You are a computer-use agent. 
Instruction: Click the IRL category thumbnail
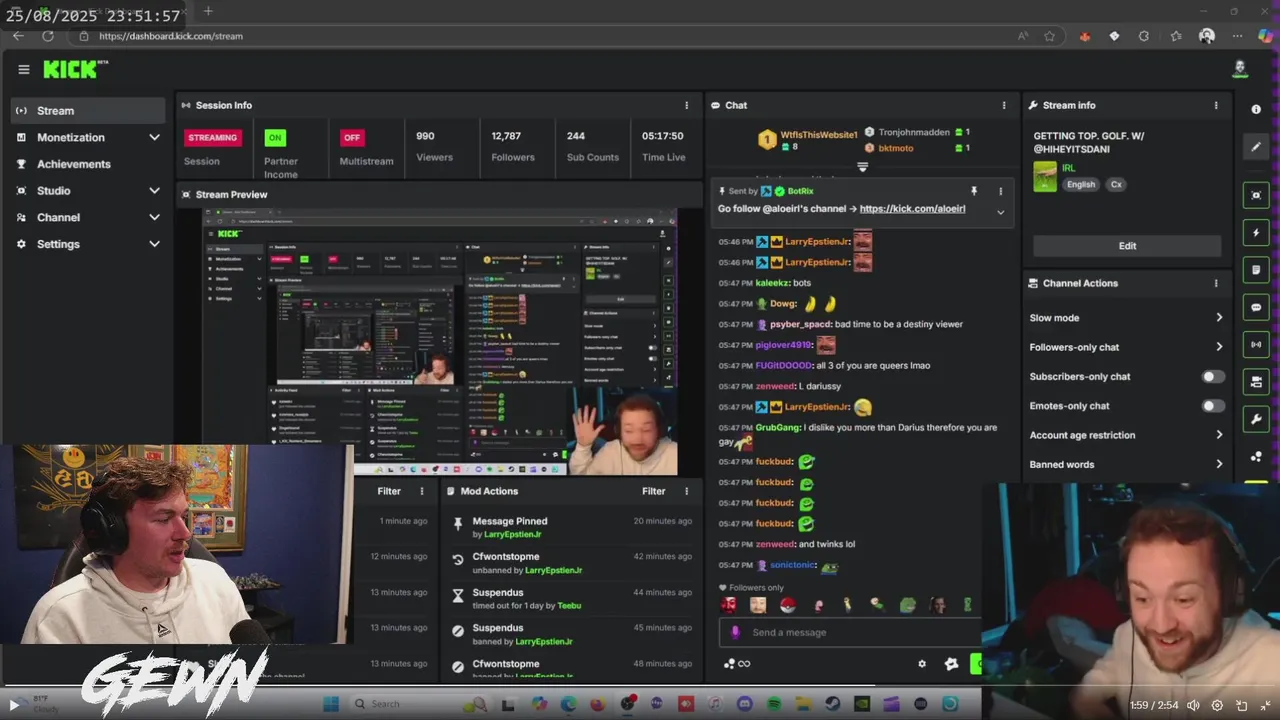1045,176
